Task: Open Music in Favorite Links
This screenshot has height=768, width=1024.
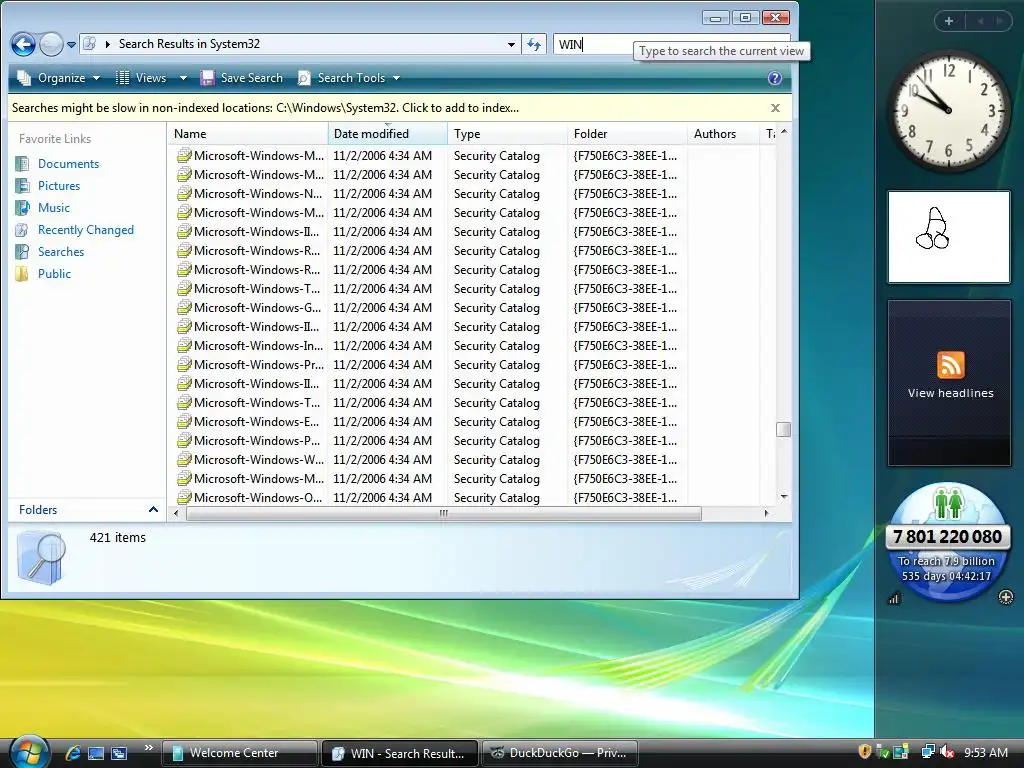Action: coord(54,208)
